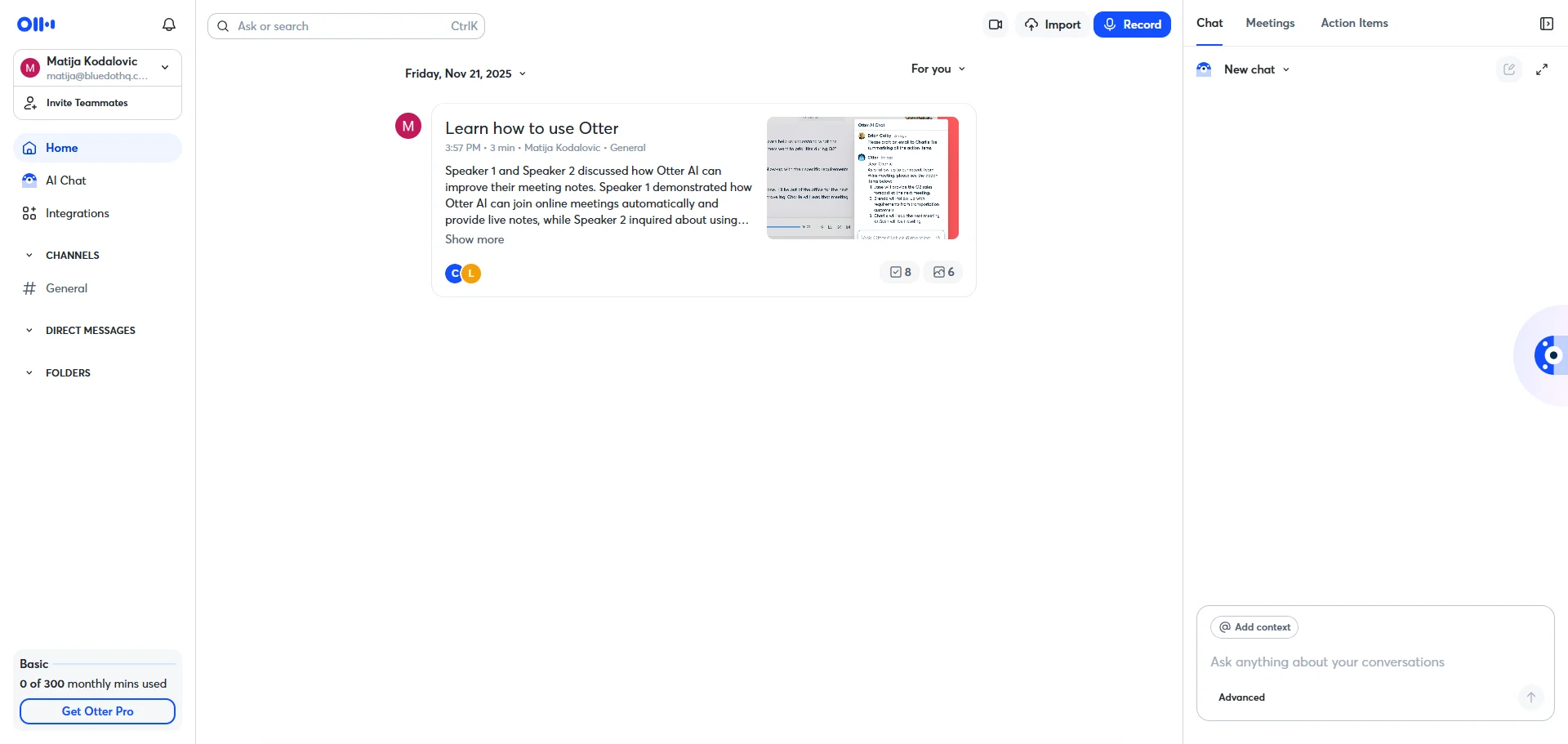The image size is (1568, 744).
Task: Open Integrations in the sidebar
Action: click(x=97, y=213)
